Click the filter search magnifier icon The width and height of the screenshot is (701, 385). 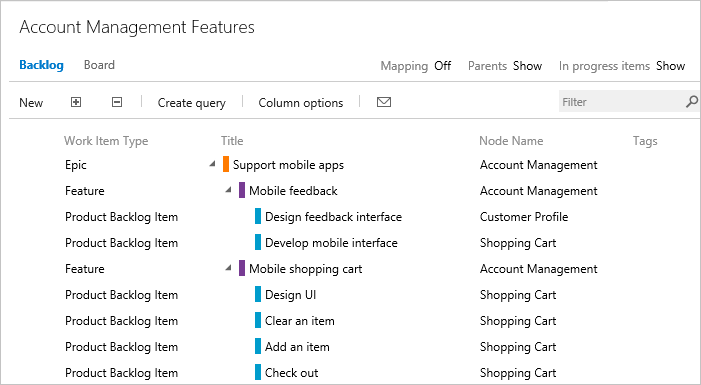click(692, 102)
